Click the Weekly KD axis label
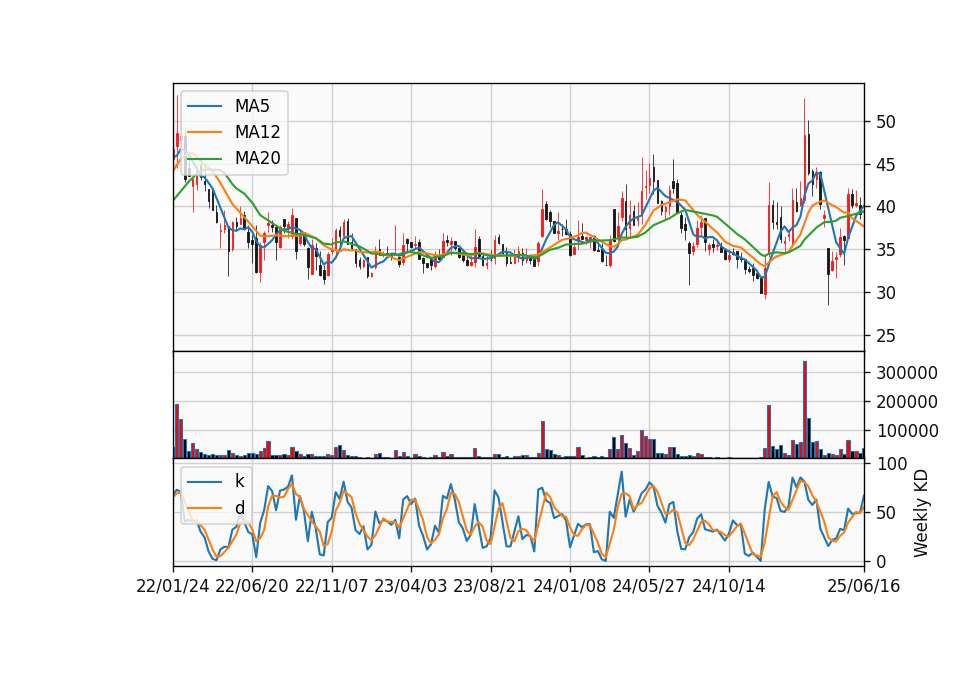 coord(921,513)
